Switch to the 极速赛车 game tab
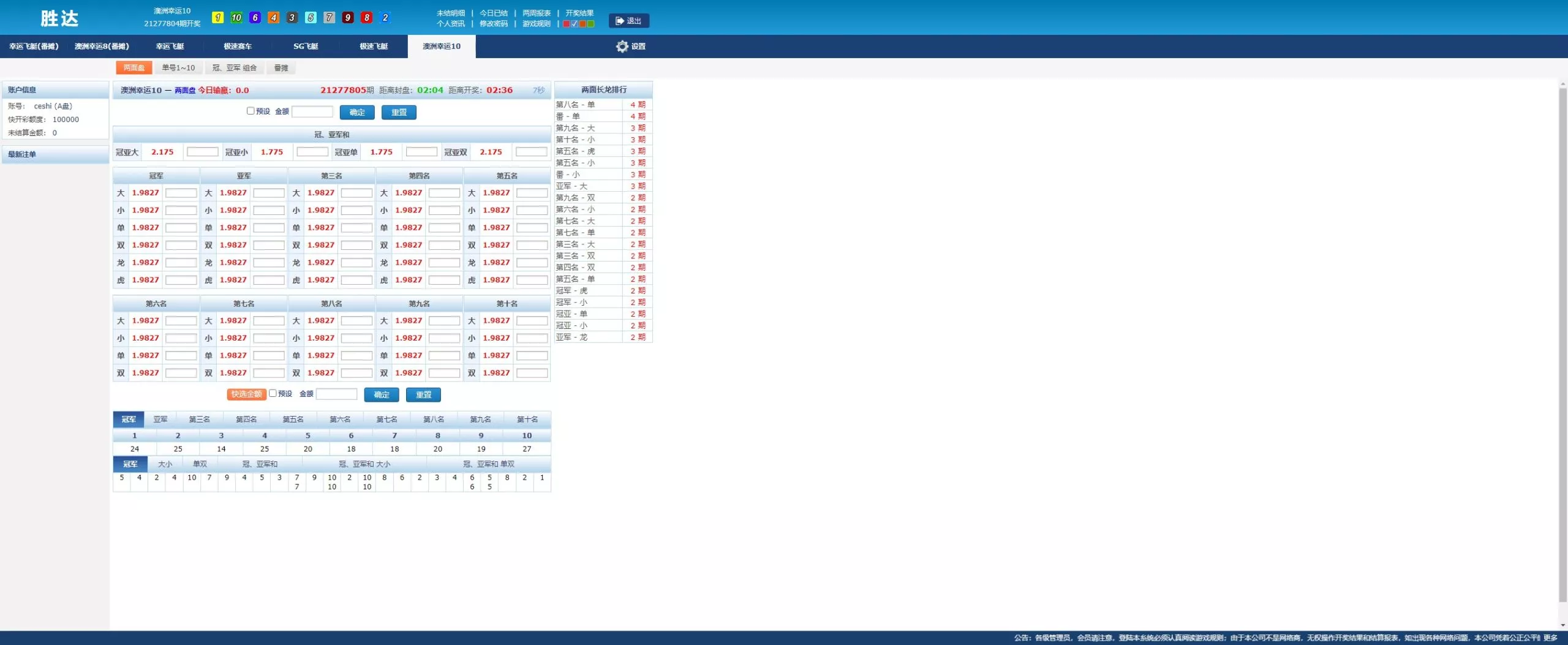The image size is (1568, 645). click(238, 47)
